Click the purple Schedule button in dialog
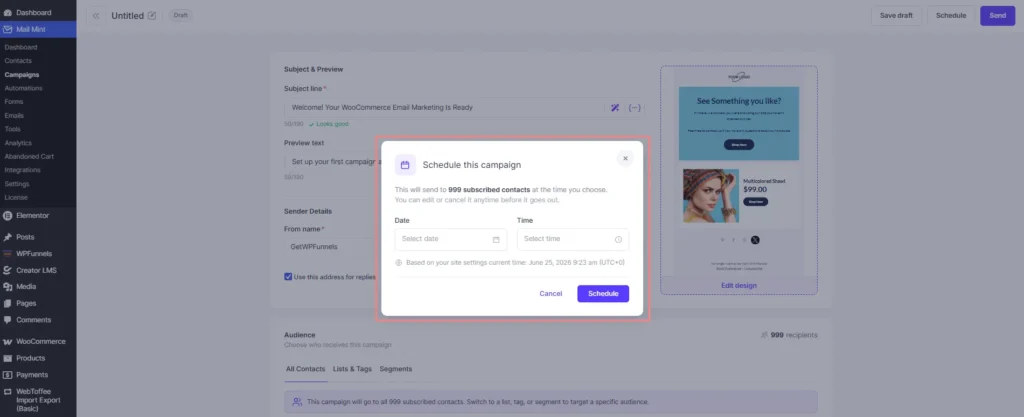Screen dimensions: 1024x417 [603, 294]
